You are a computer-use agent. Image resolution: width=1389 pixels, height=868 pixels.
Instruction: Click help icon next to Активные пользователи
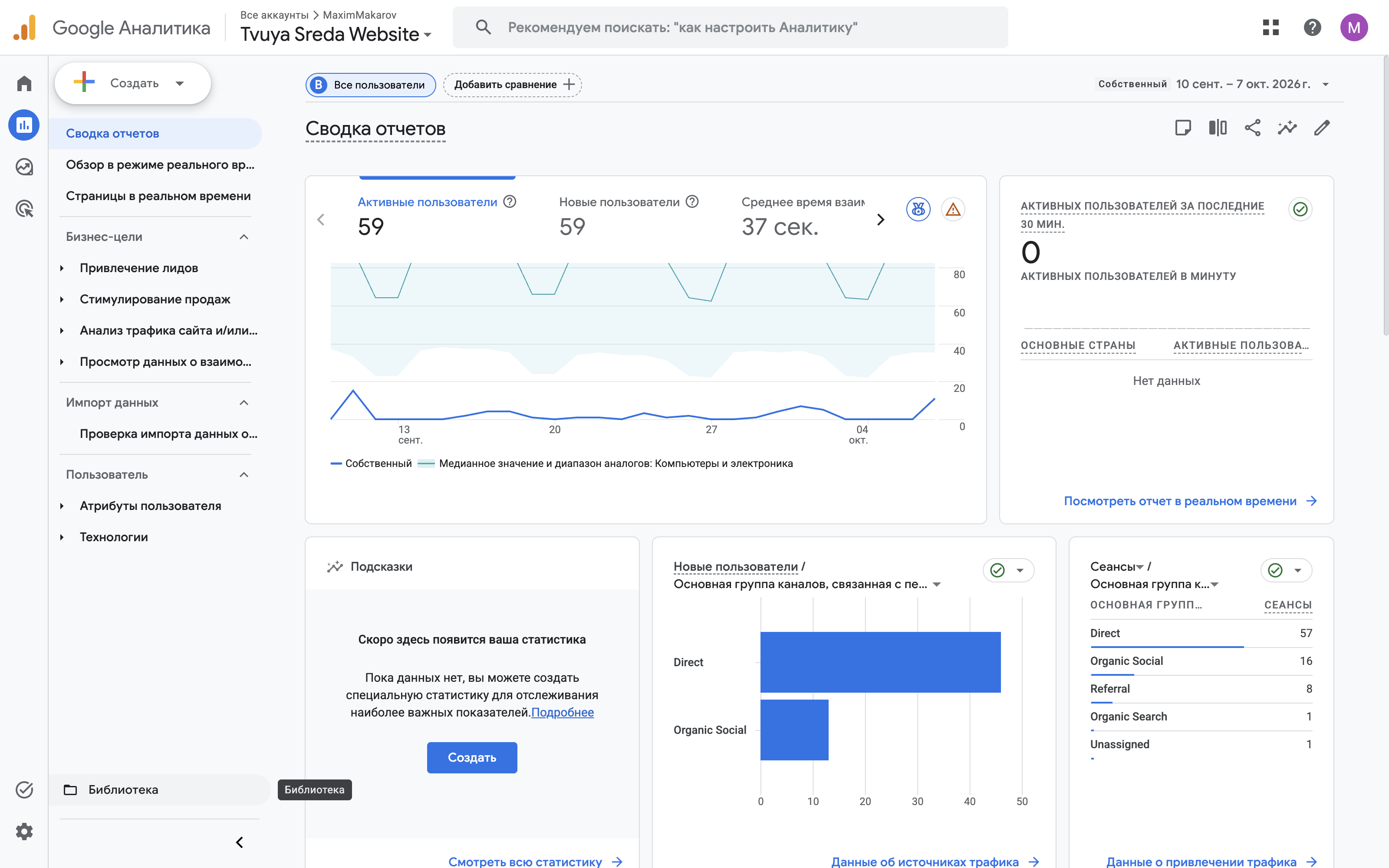pyautogui.click(x=510, y=201)
